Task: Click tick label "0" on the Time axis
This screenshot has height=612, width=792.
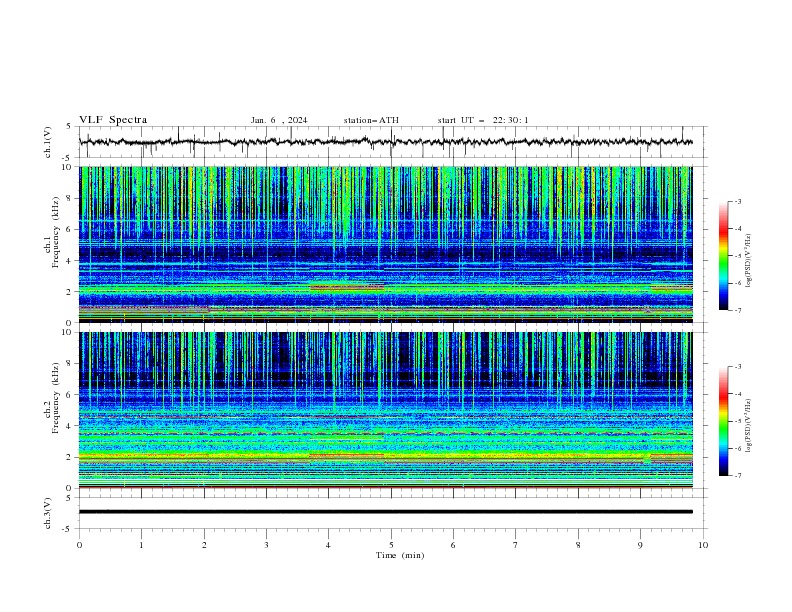Action: (79, 545)
